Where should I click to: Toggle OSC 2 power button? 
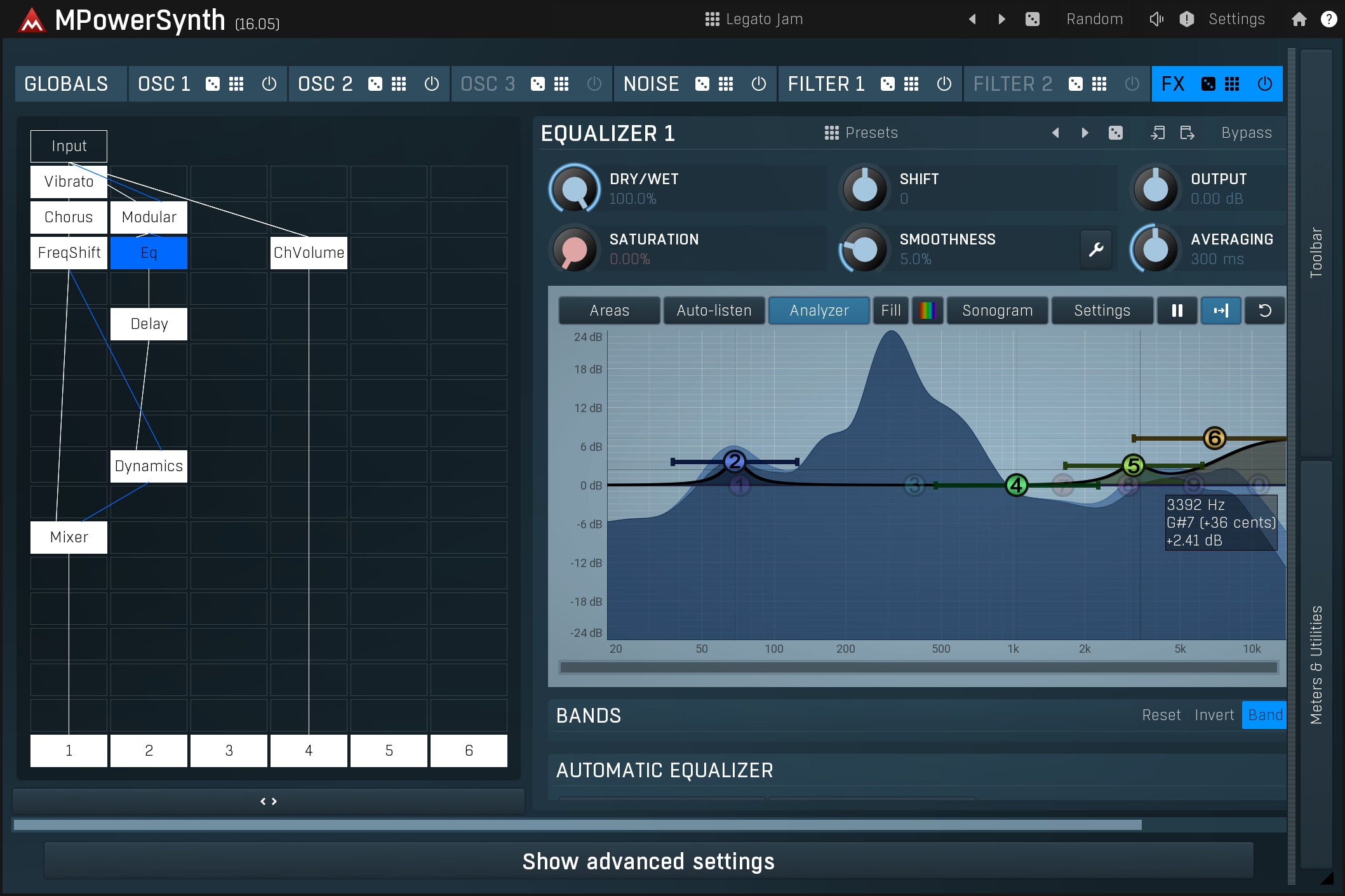(432, 84)
